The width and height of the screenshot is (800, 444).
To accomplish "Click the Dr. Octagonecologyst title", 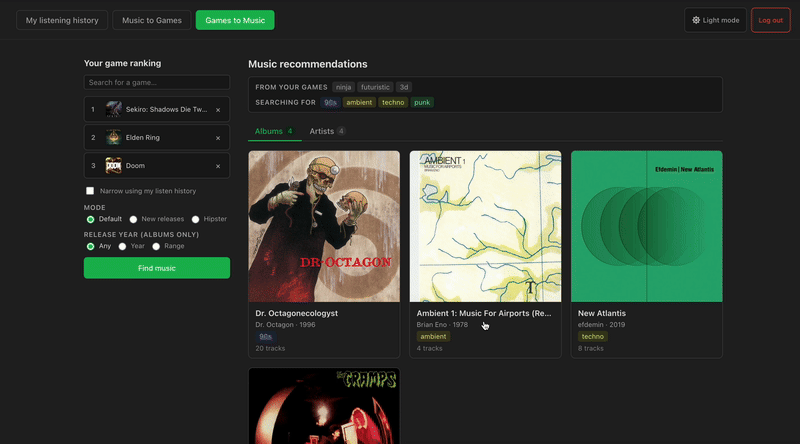I will coord(296,313).
